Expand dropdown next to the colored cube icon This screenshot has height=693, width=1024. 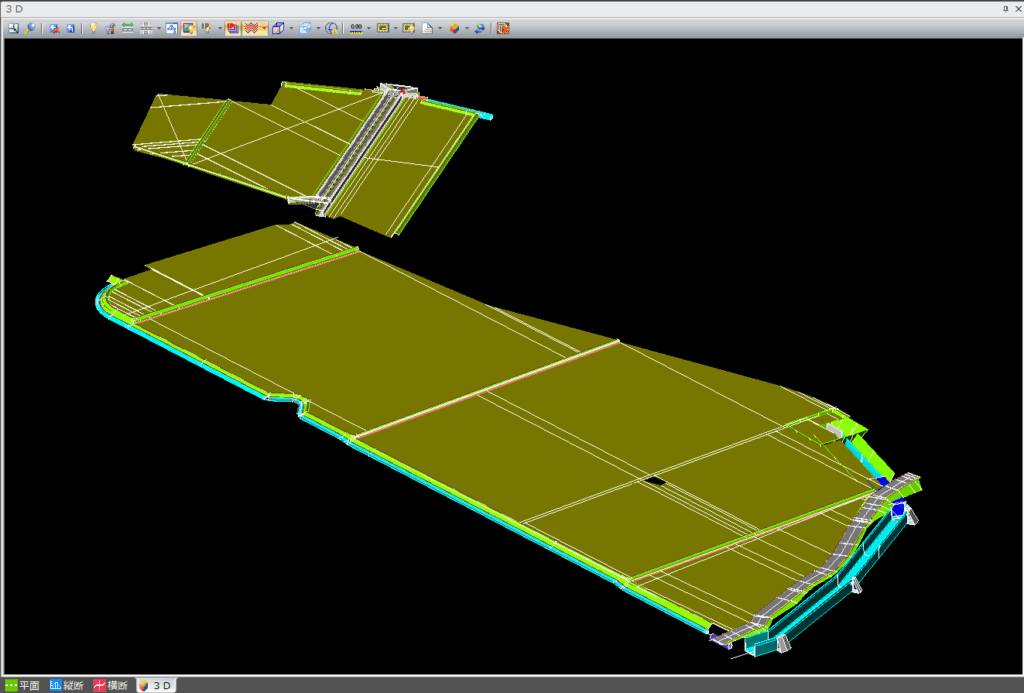coord(466,28)
